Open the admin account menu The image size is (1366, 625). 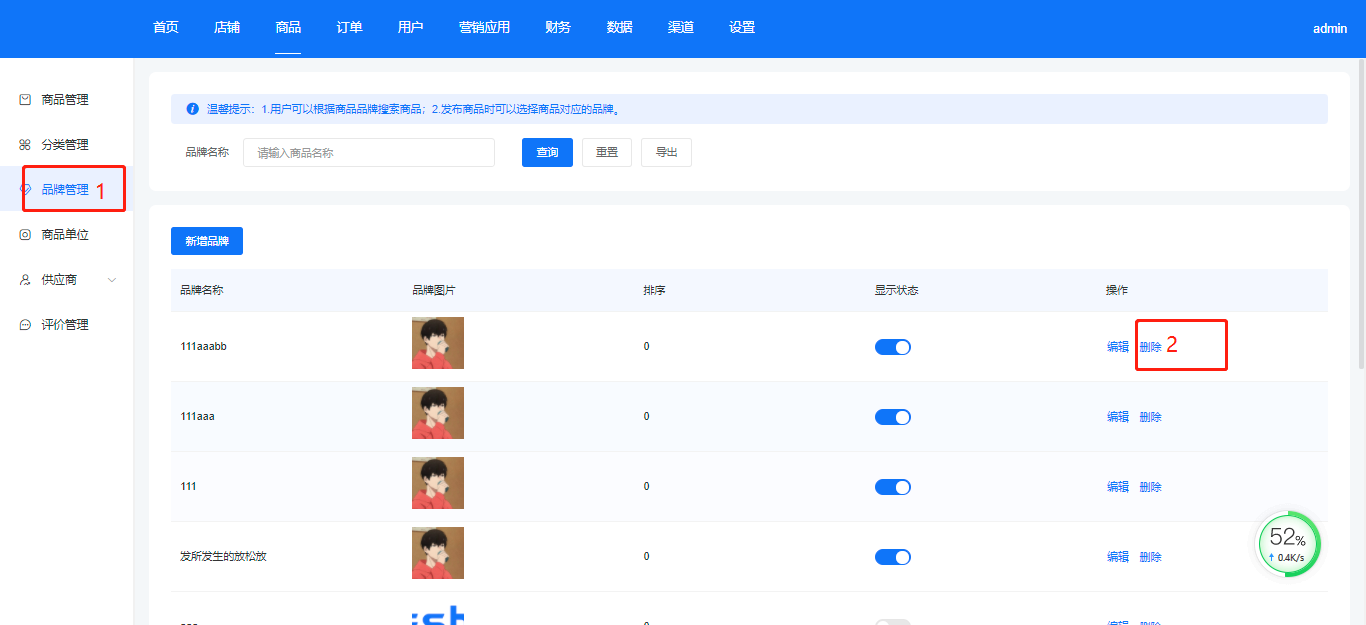pos(1329,29)
